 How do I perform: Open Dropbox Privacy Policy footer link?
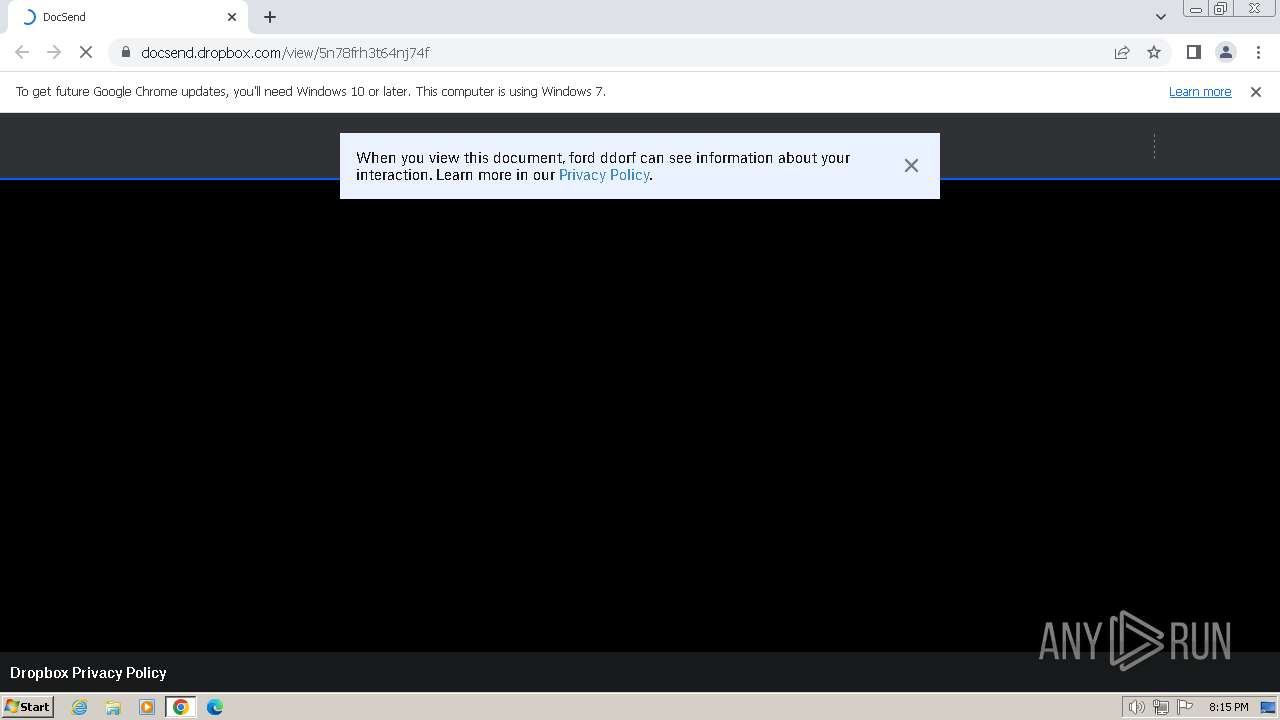coord(88,673)
